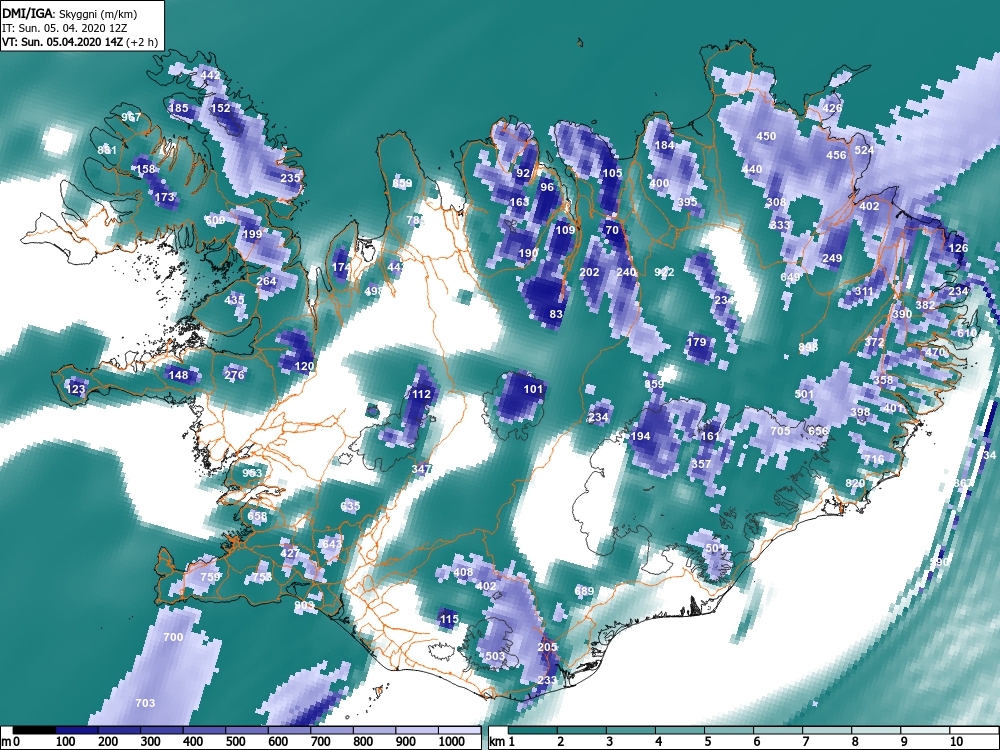
Task: Click the visibility value 716 on the map
Action: point(874,459)
